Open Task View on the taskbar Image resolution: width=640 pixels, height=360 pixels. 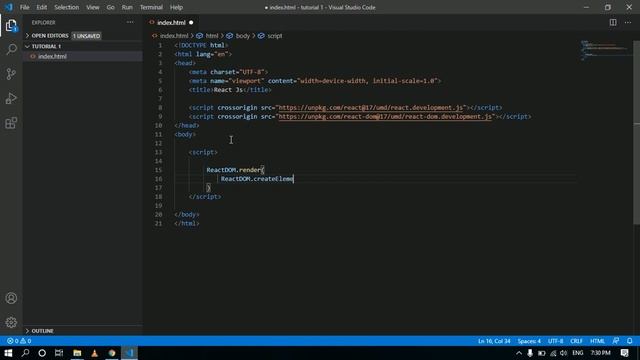pos(59,353)
